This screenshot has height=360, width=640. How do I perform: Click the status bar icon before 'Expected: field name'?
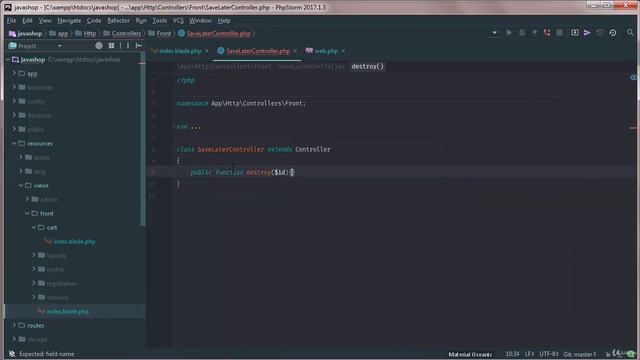[12, 354]
